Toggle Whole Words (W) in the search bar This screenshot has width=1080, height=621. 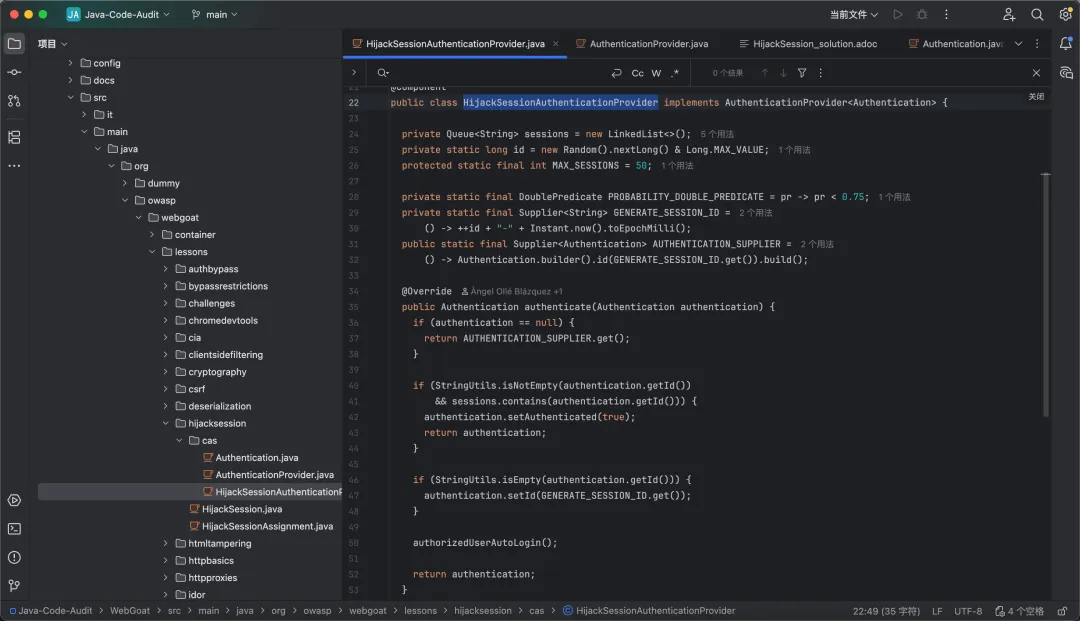(656, 73)
